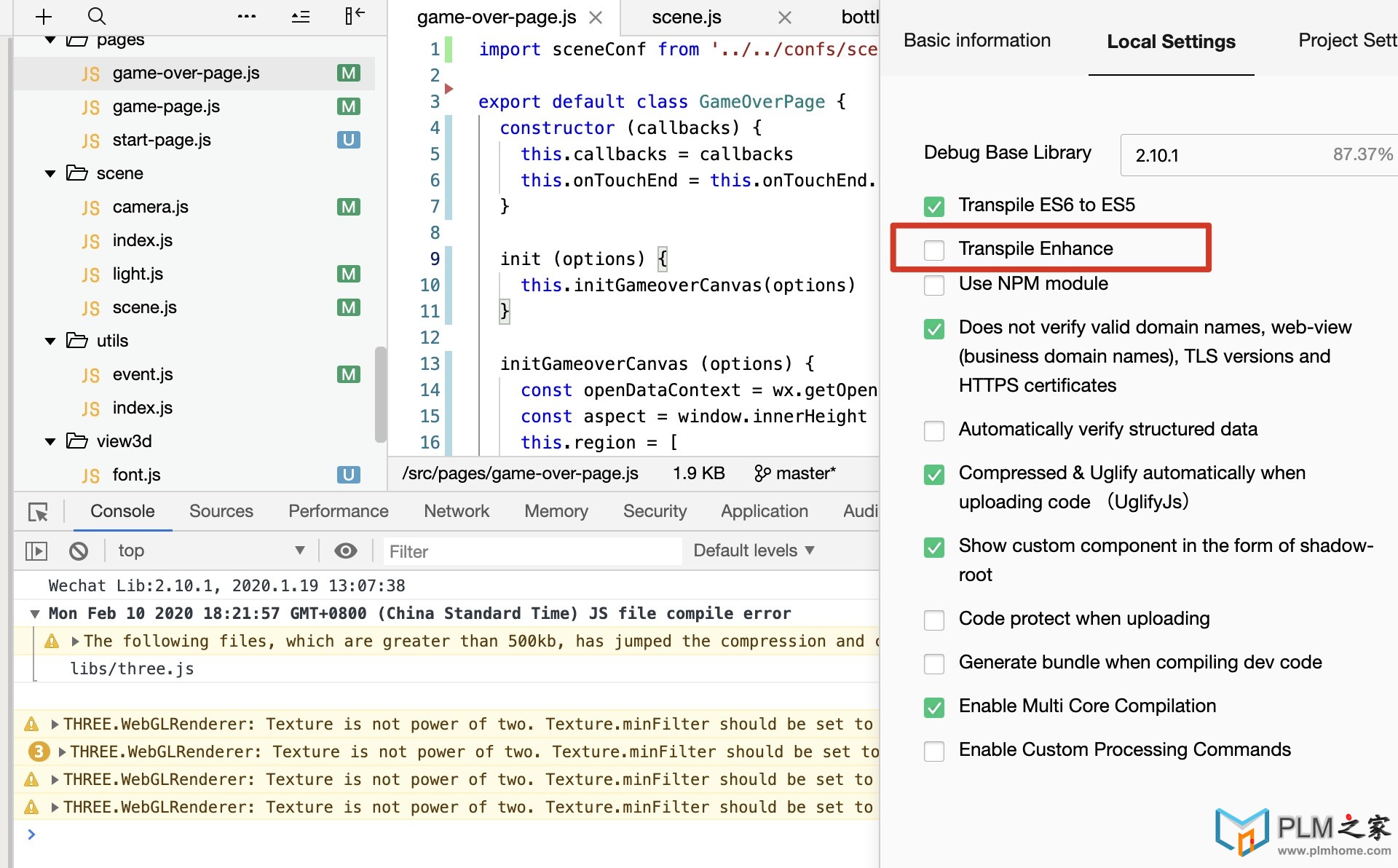Expand the 500kb files warning message
Screen dimensions: 1398x868
coord(75,642)
